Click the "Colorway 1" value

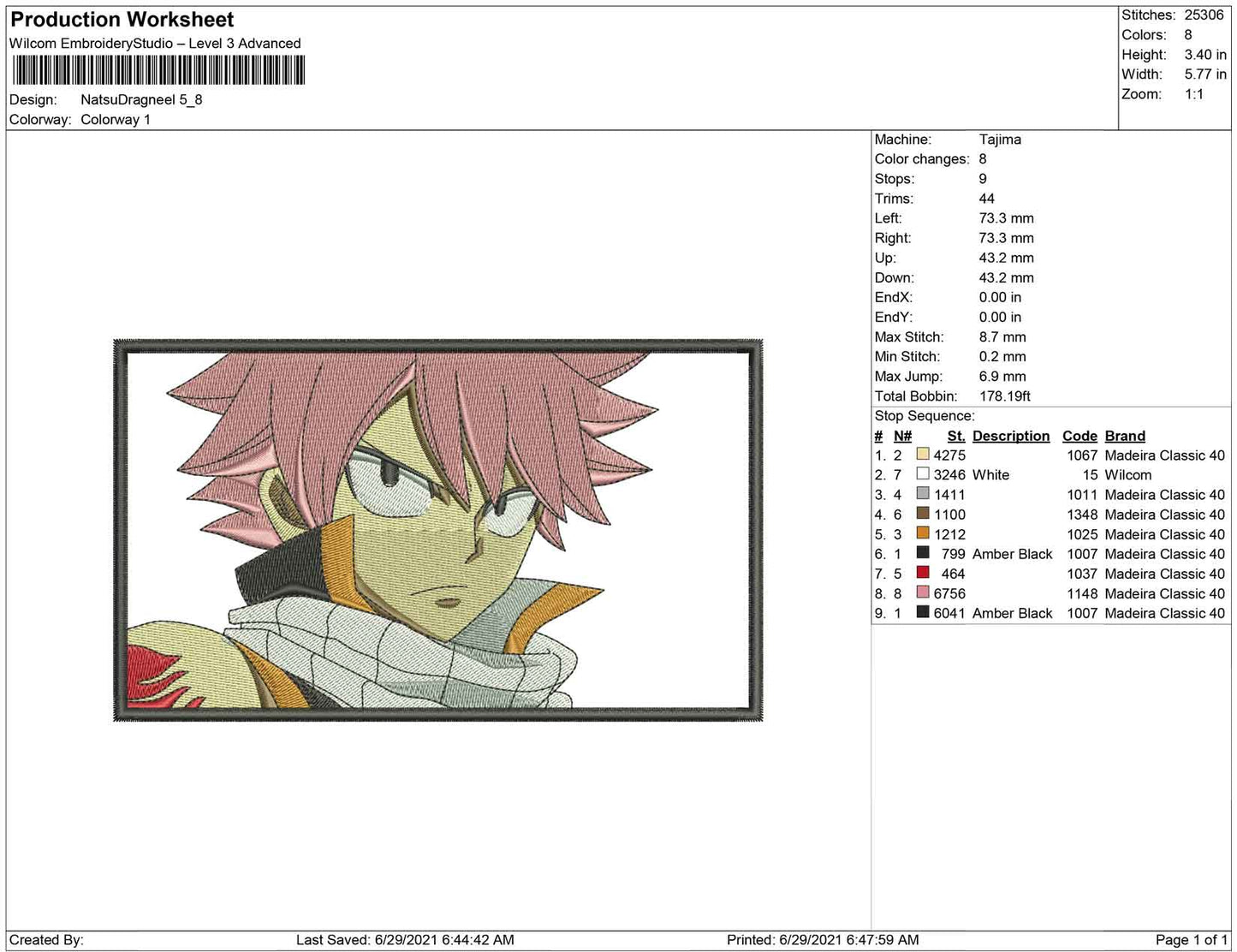click(116, 119)
